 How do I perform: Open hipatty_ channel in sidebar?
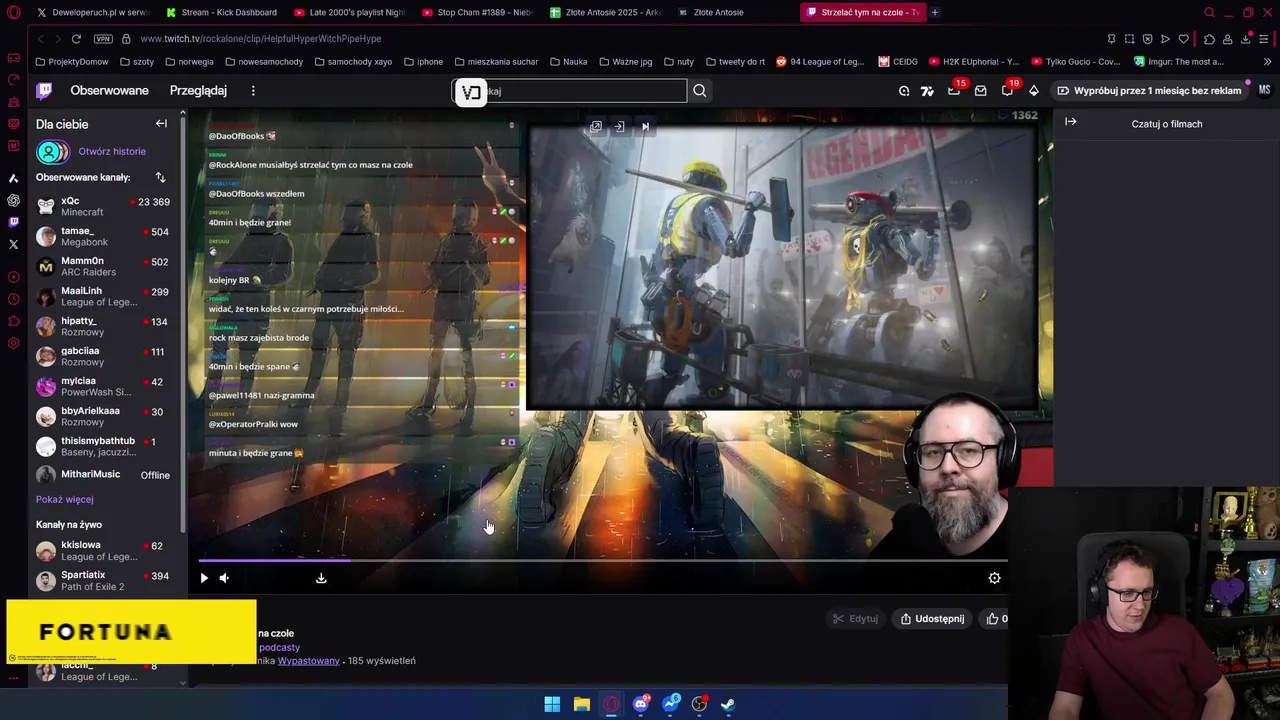(x=103, y=327)
